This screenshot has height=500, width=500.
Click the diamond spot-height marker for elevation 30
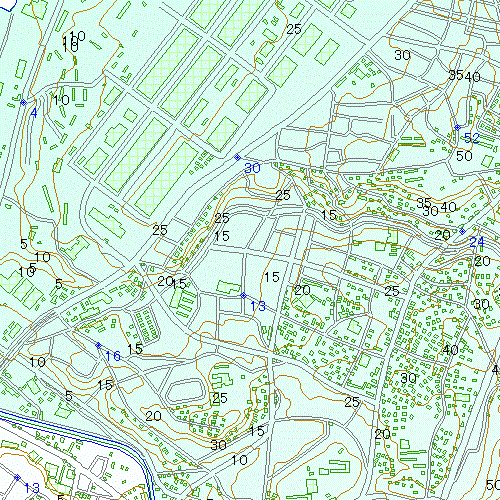tap(237, 157)
